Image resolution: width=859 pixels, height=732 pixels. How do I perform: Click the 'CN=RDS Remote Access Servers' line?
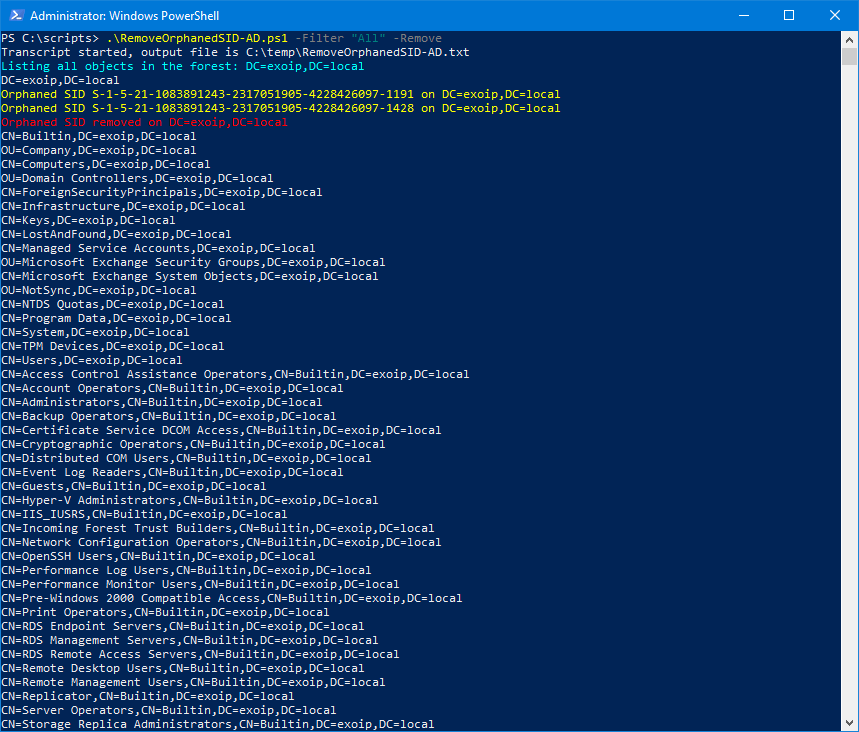tap(200, 654)
